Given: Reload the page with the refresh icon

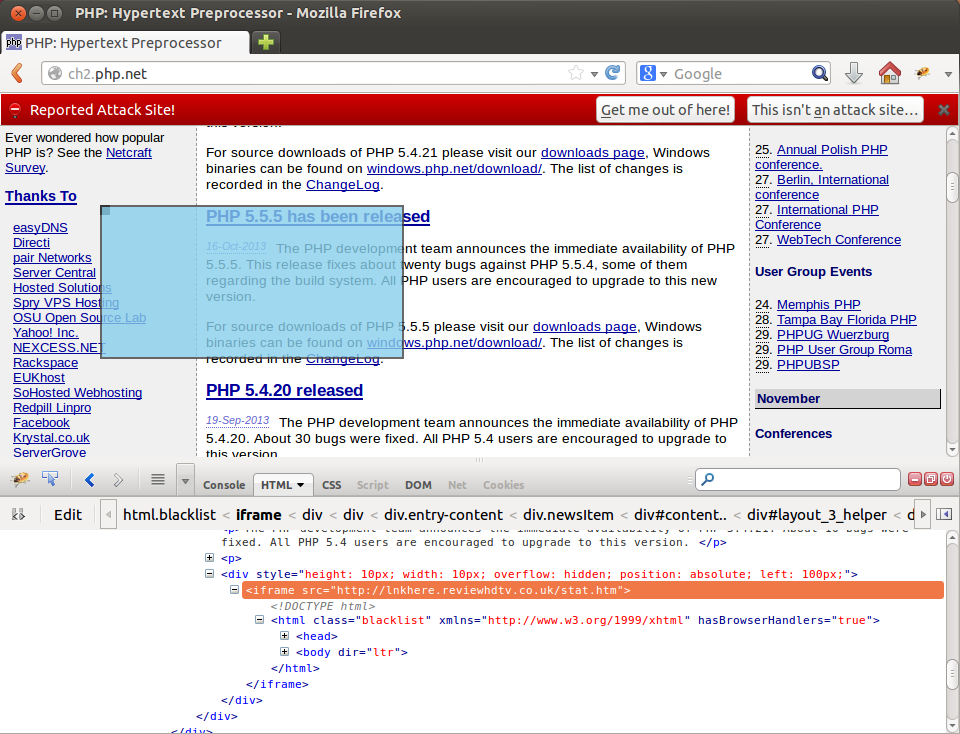Looking at the screenshot, I should click(612, 73).
